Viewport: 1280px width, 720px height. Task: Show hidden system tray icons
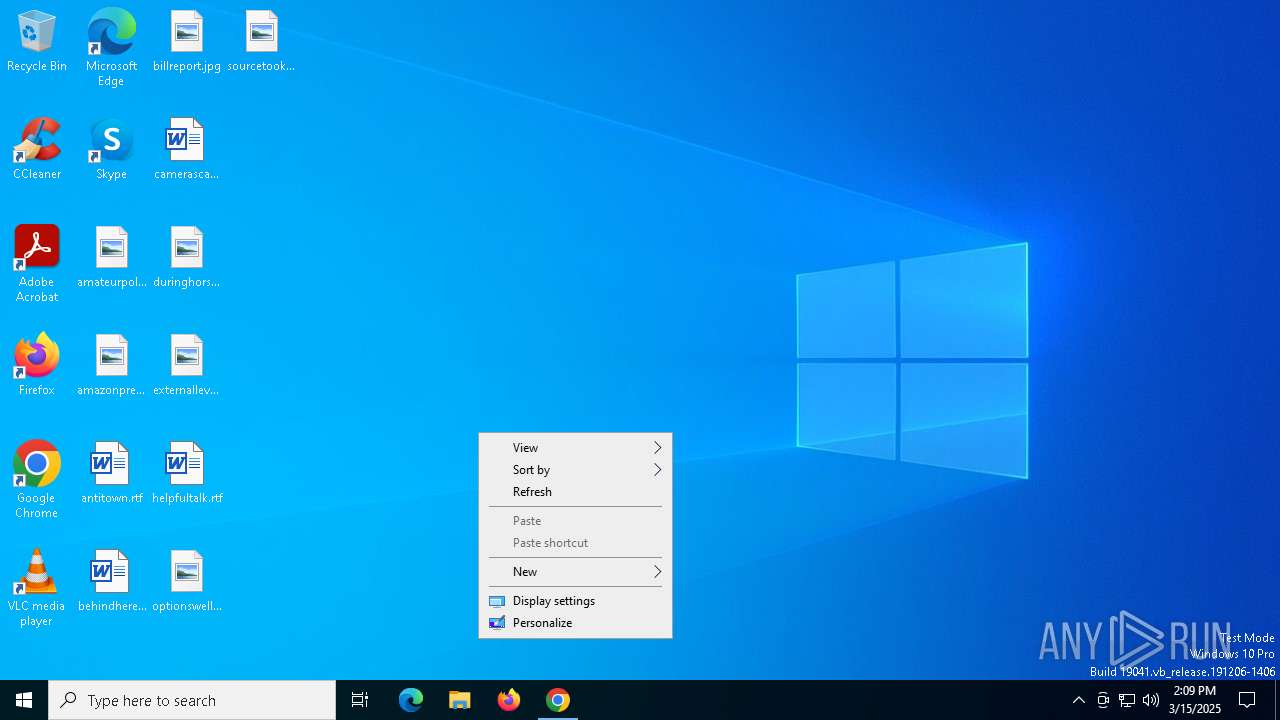pos(1078,700)
